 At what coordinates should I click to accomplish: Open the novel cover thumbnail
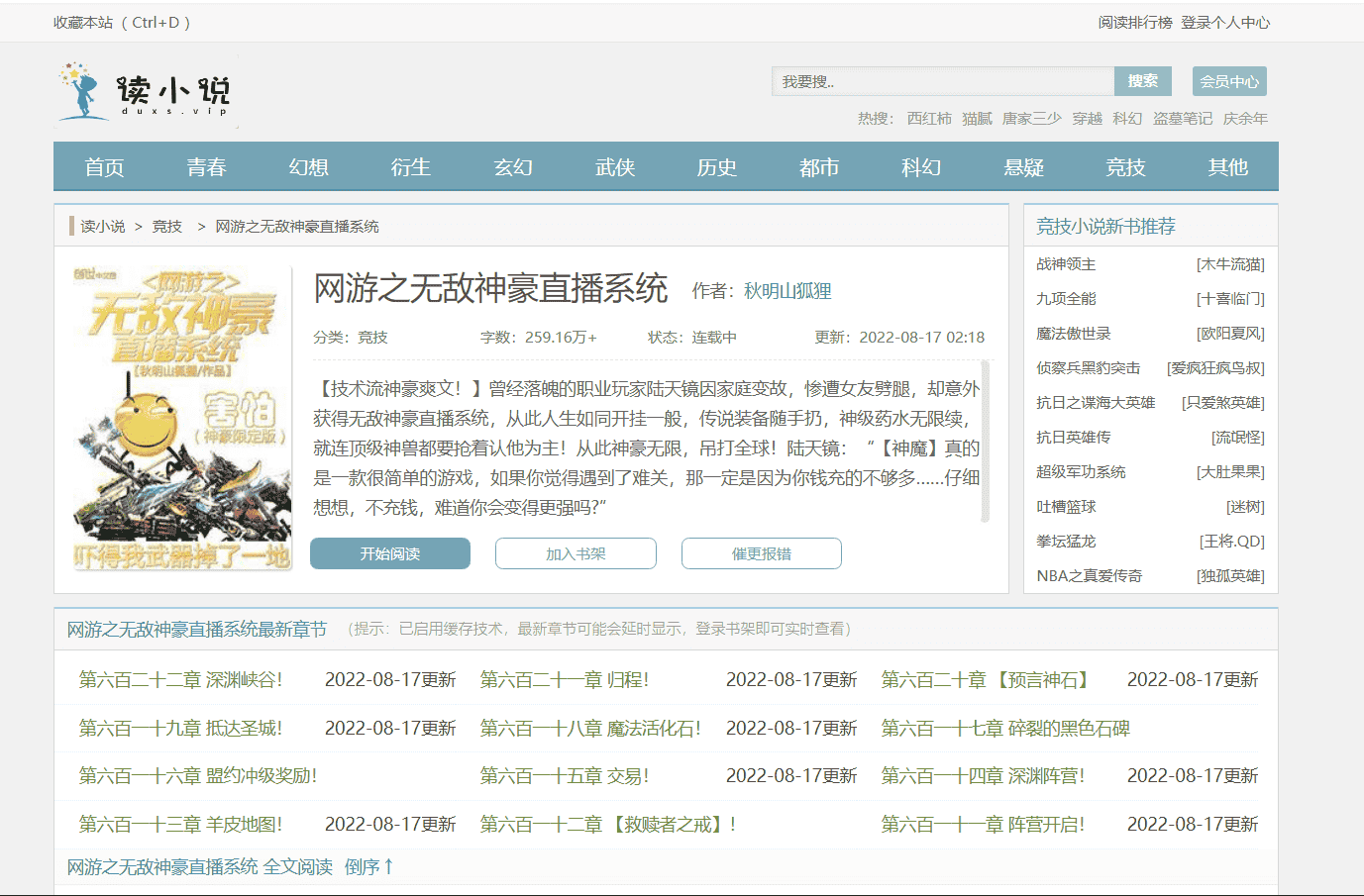[182, 419]
